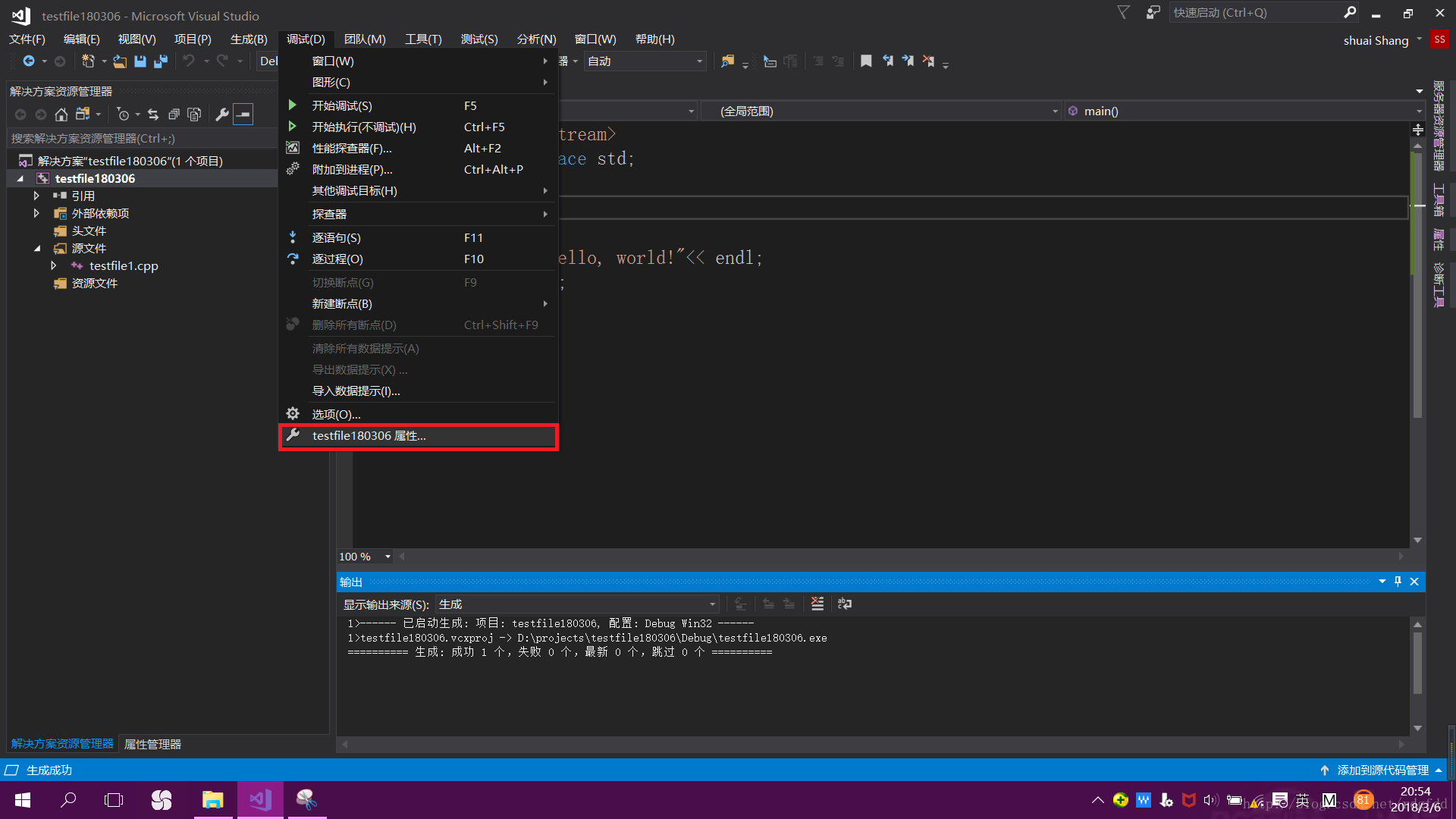The width and height of the screenshot is (1456, 819).
Task: Click the Toggle Bookmark icon in toolbar
Action: pos(866,61)
